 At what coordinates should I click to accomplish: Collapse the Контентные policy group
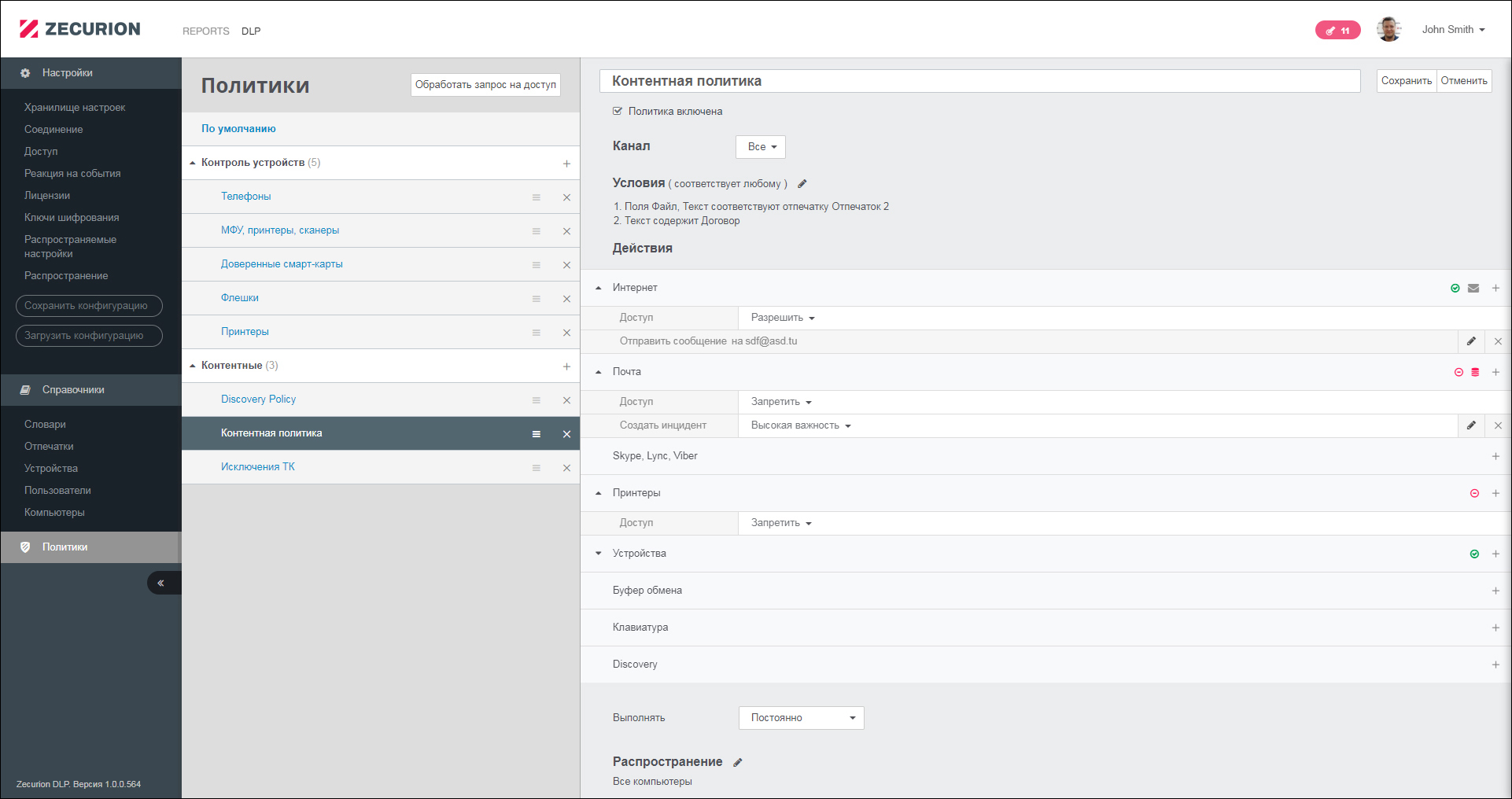coord(193,366)
